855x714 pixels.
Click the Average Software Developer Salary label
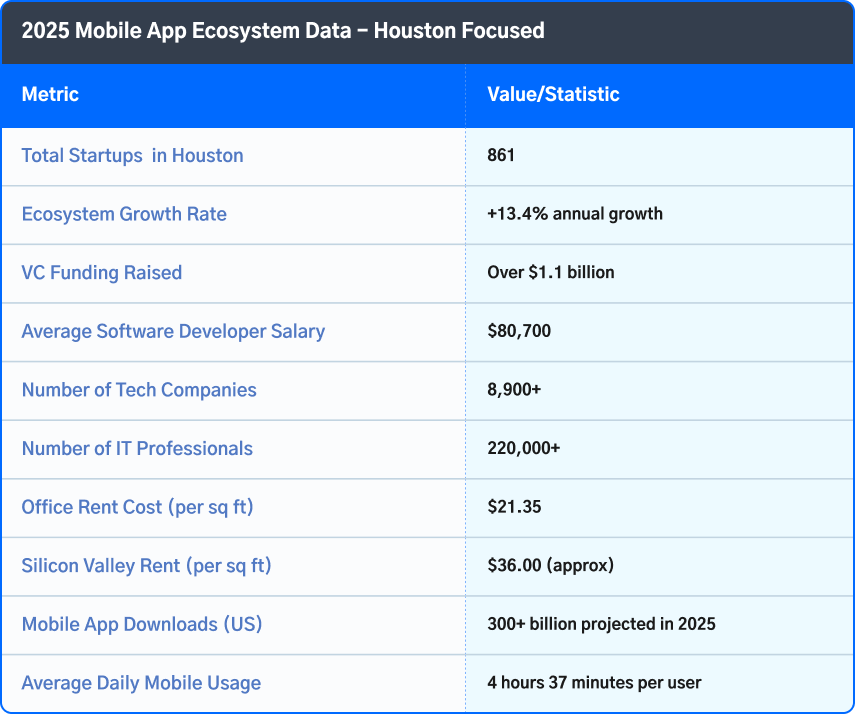point(173,331)
